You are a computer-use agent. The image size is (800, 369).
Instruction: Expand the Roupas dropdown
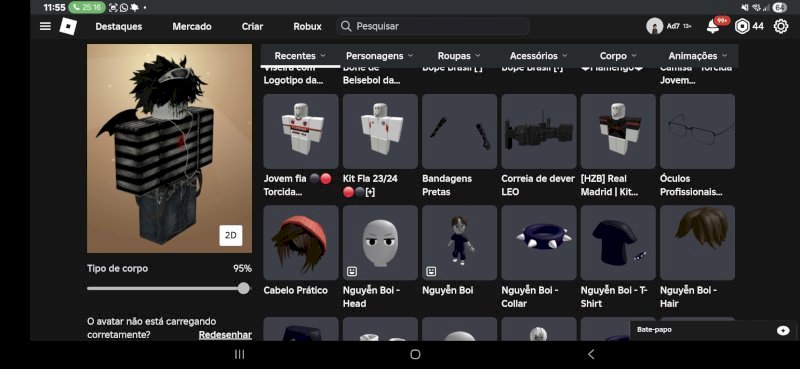459,56
